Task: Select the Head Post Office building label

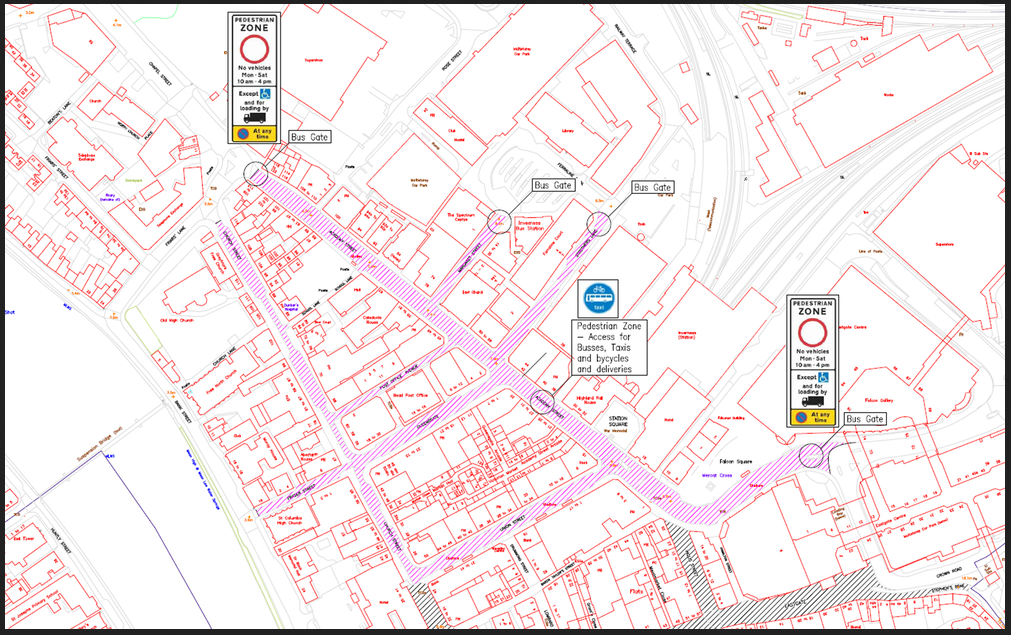Action: tap(408, 396)
